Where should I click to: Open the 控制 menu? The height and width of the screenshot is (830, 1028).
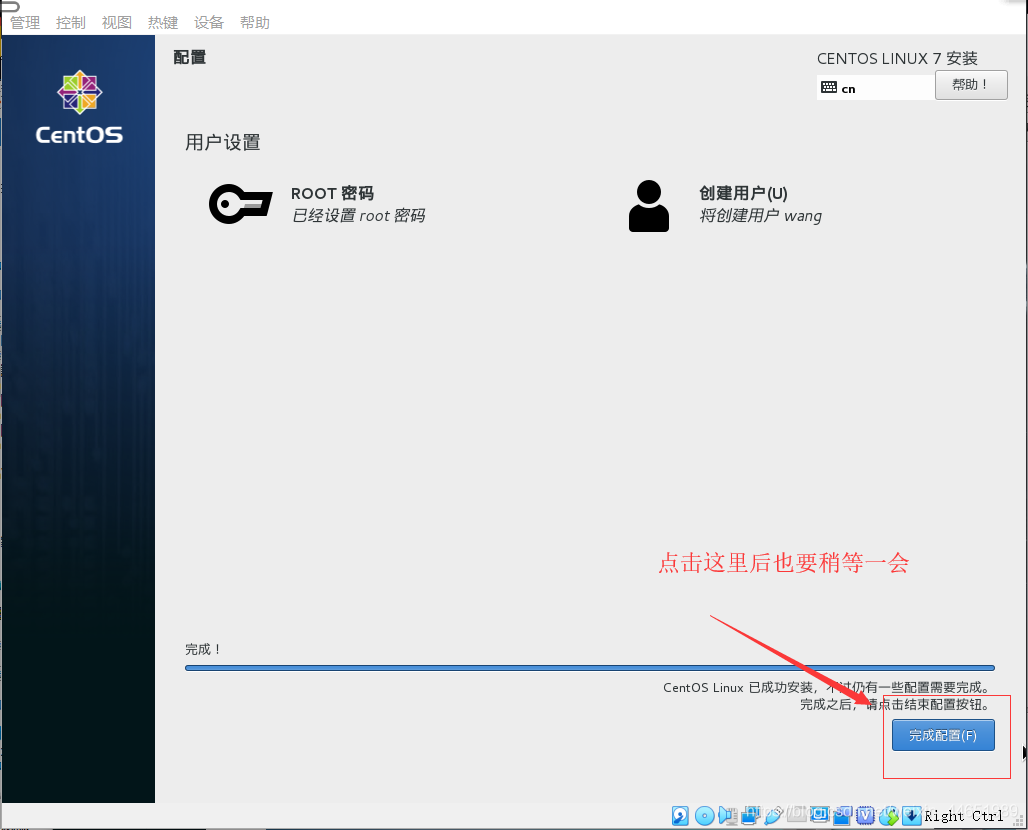click(71, 22)
